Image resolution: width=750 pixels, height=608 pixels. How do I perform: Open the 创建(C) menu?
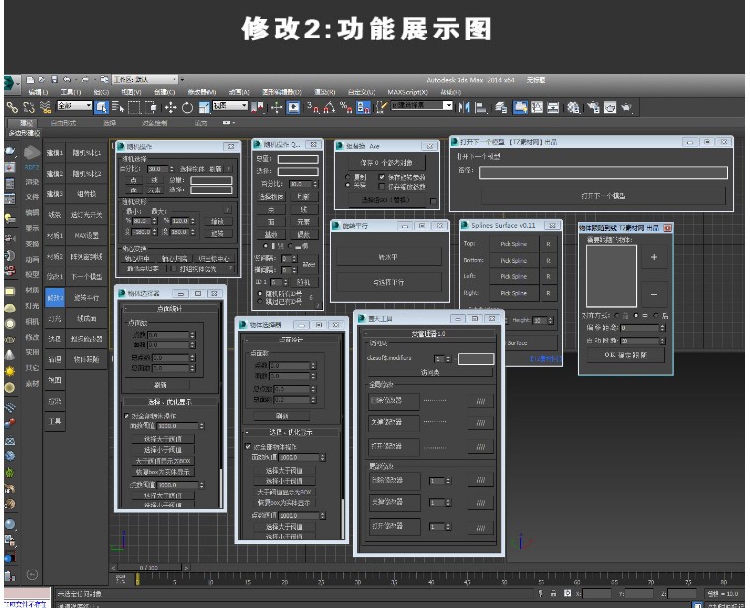[165, 92]
